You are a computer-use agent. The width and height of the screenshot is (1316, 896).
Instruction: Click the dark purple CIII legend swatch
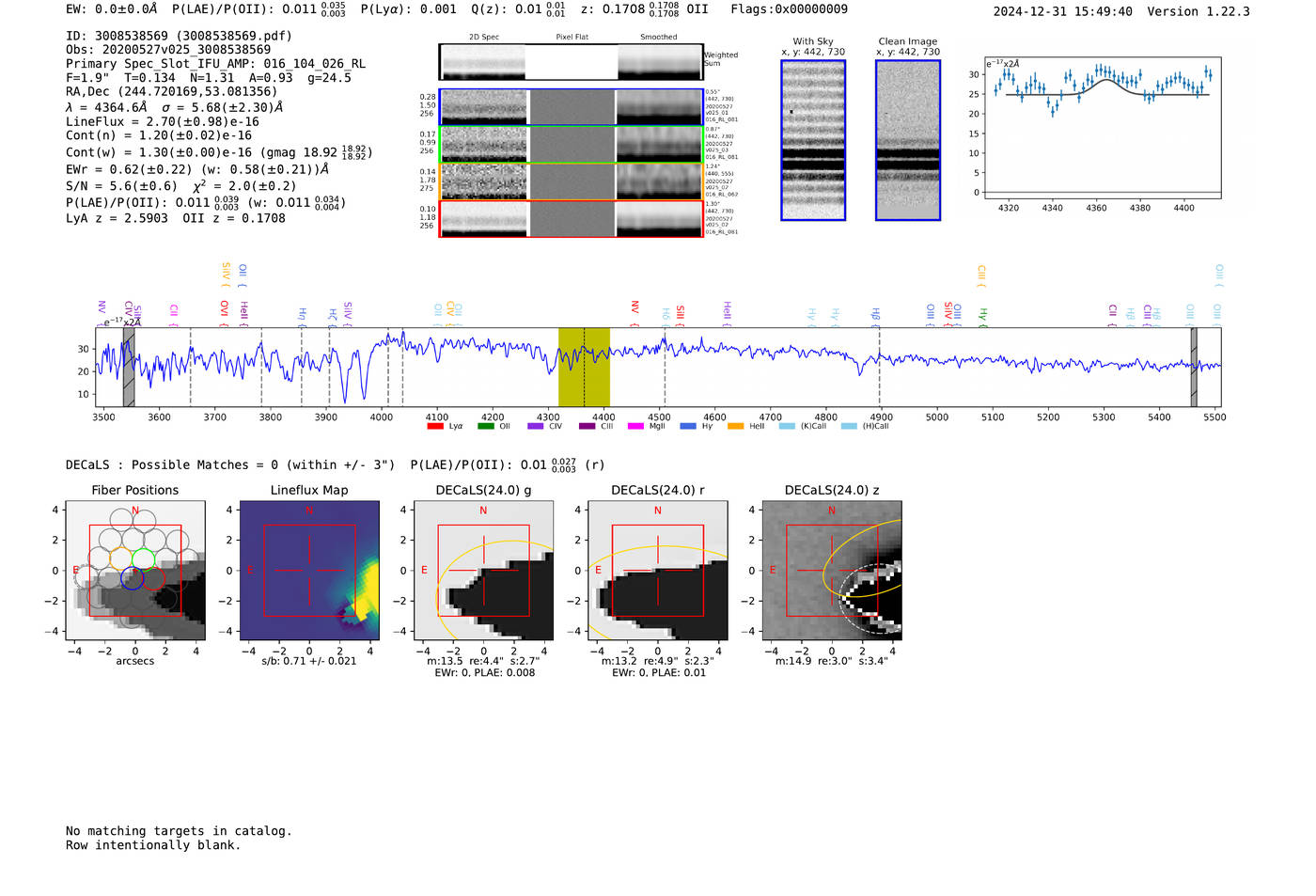587,426
